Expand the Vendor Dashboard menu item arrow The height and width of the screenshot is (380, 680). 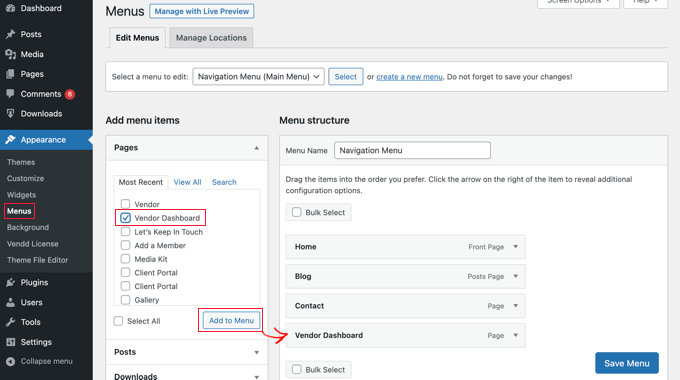(516, 335)
